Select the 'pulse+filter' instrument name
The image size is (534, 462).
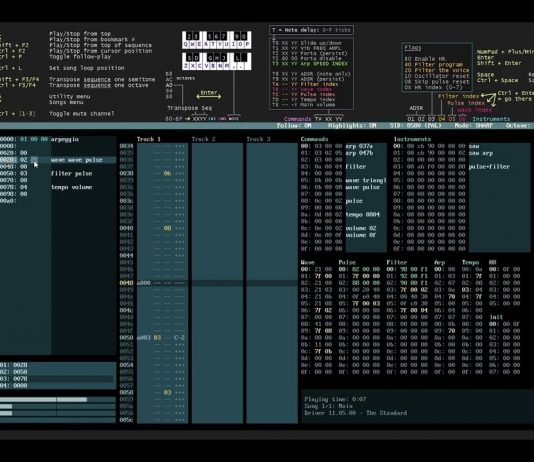point(489,166)
